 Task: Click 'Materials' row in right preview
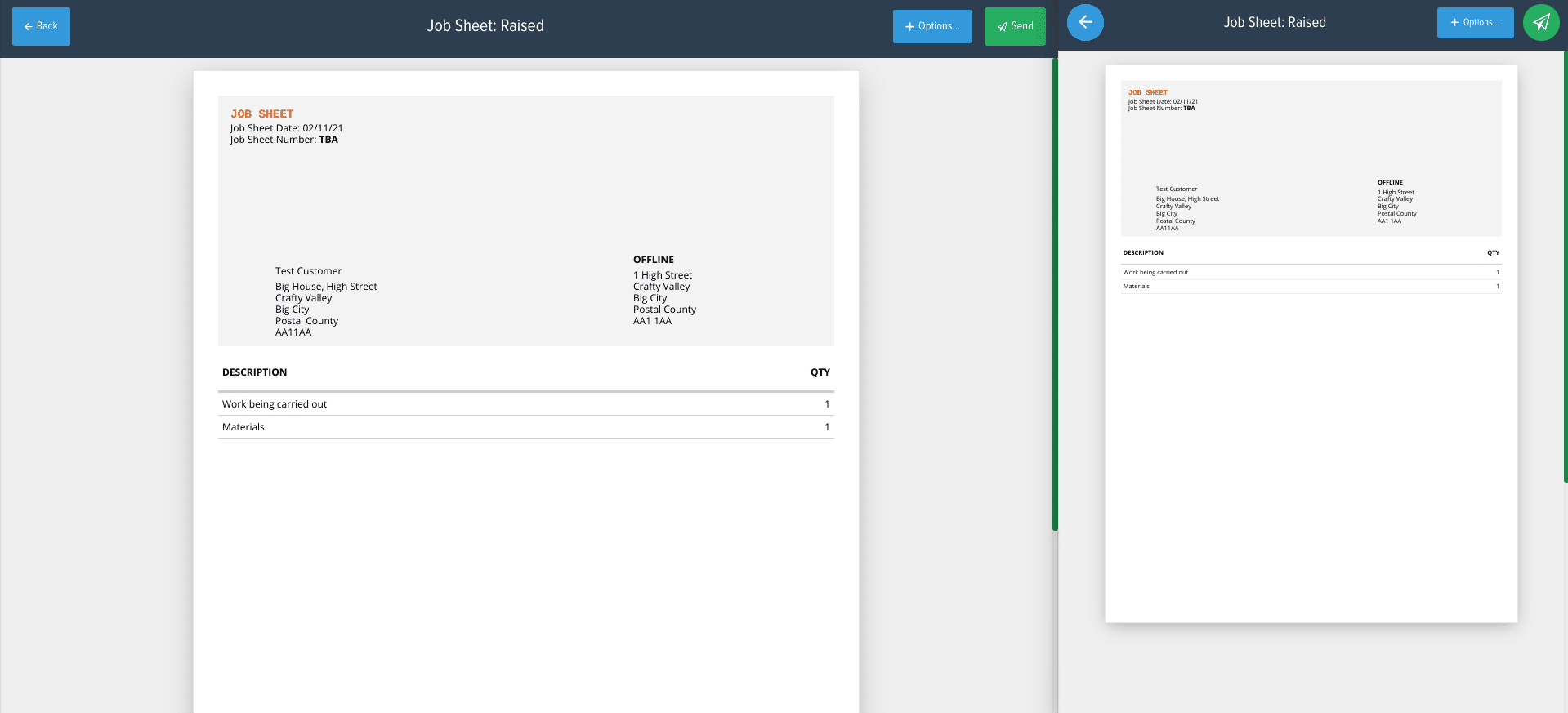[1311, 286]
